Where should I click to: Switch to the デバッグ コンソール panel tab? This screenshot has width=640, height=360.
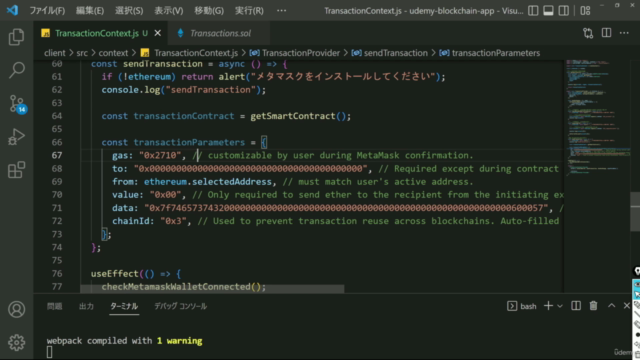(180, 306)
